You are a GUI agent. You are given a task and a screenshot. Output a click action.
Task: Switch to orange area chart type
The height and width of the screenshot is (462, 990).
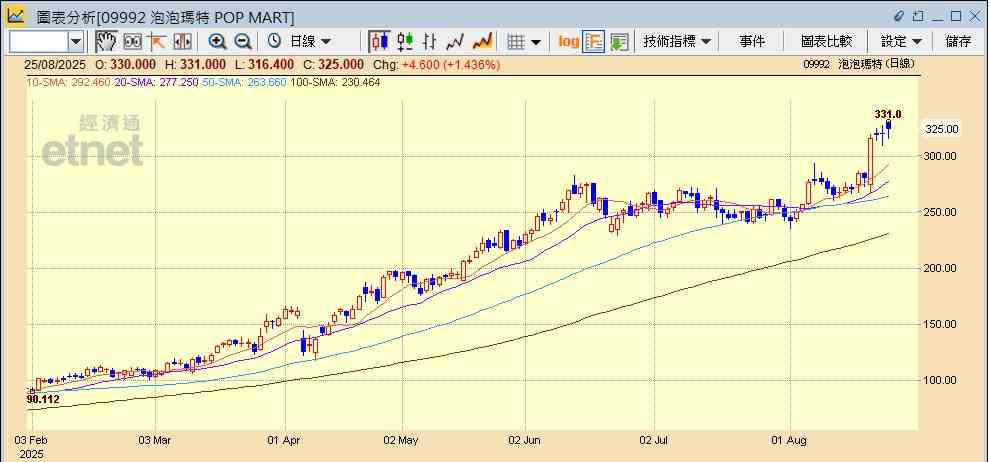pyautogui.click(x=482, y=42)
